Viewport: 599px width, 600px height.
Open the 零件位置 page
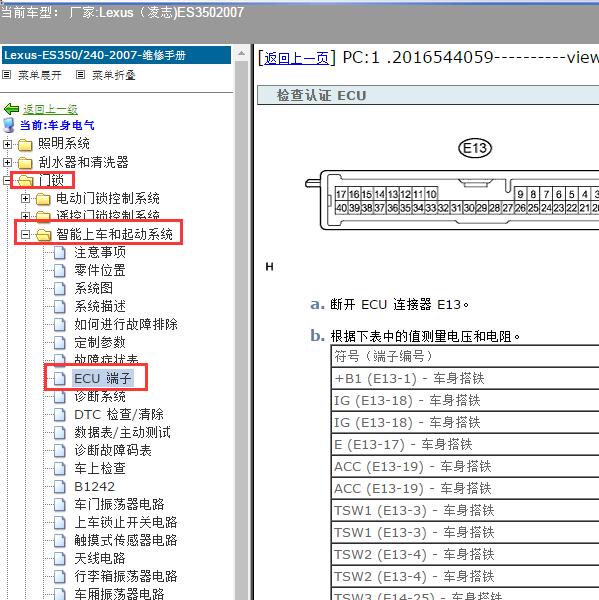coord(100,271)
